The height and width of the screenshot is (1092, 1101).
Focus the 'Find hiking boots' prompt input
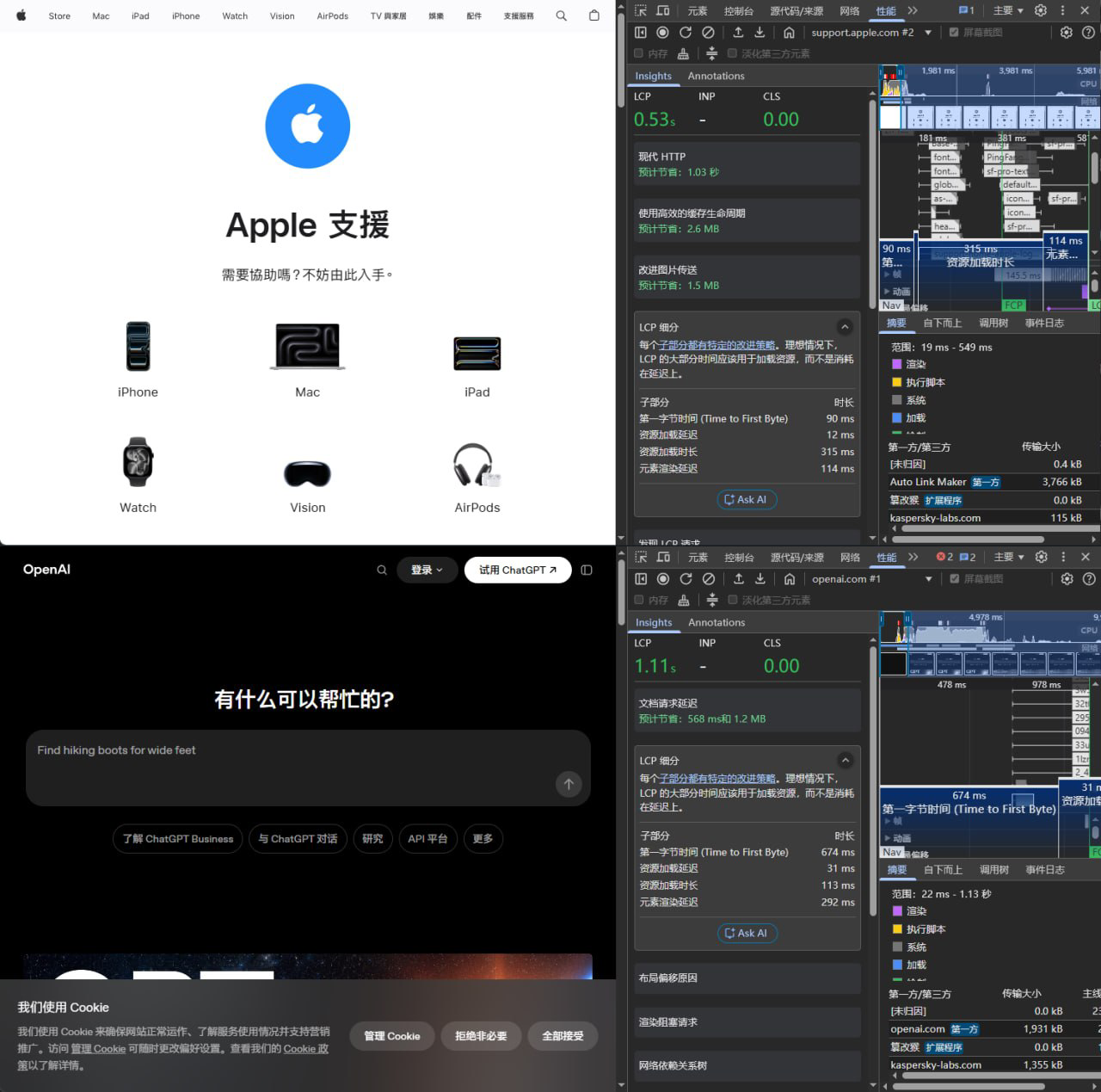coord(308,768)
